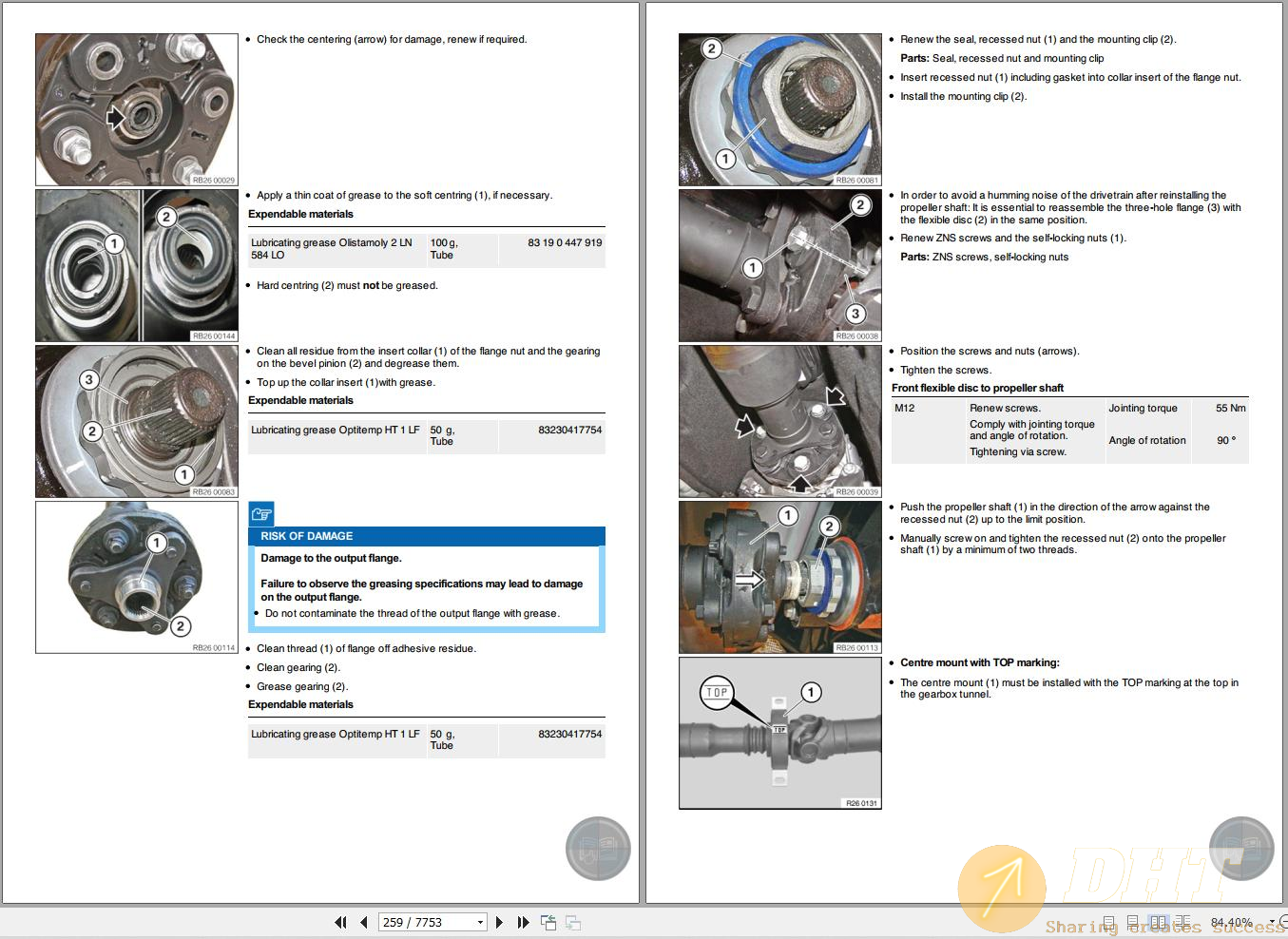1288x939 pixels.
Task: Click 'Install the mounting clip (2).' bullet
Action: point(964,96)
